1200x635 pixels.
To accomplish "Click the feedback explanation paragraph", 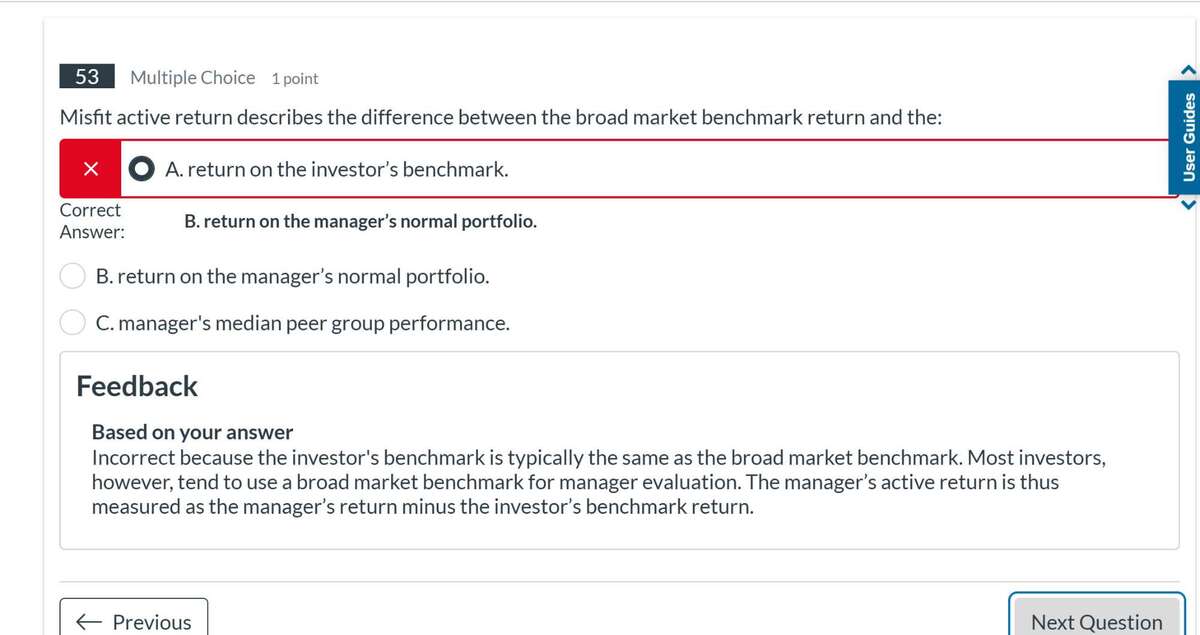I will 600,482.
